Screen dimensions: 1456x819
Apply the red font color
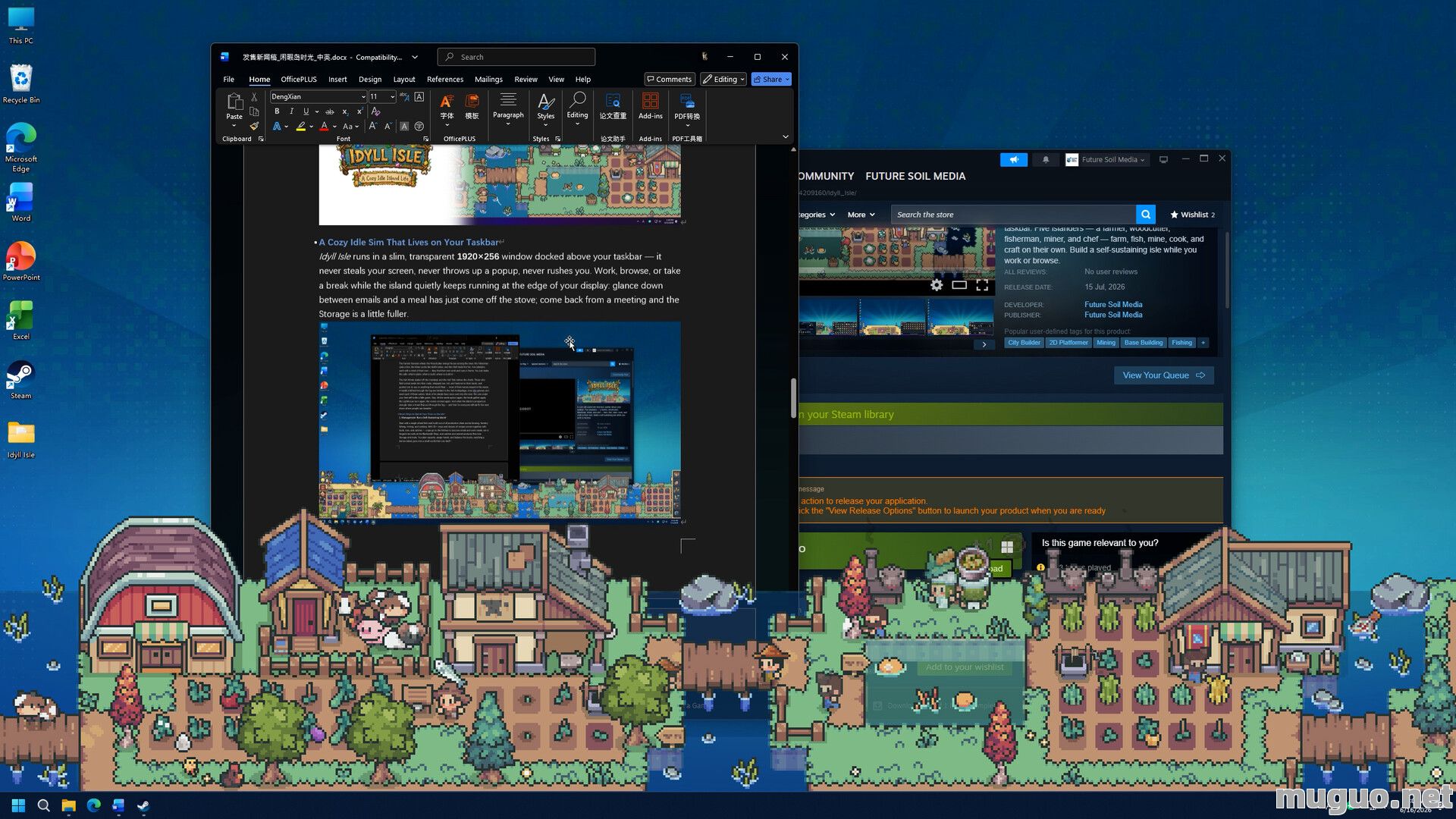click(324, 127)
